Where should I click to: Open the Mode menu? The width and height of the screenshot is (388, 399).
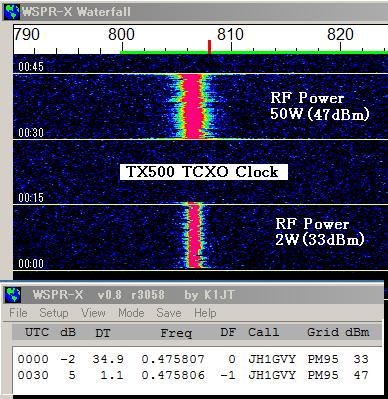(x=131, y=313)
